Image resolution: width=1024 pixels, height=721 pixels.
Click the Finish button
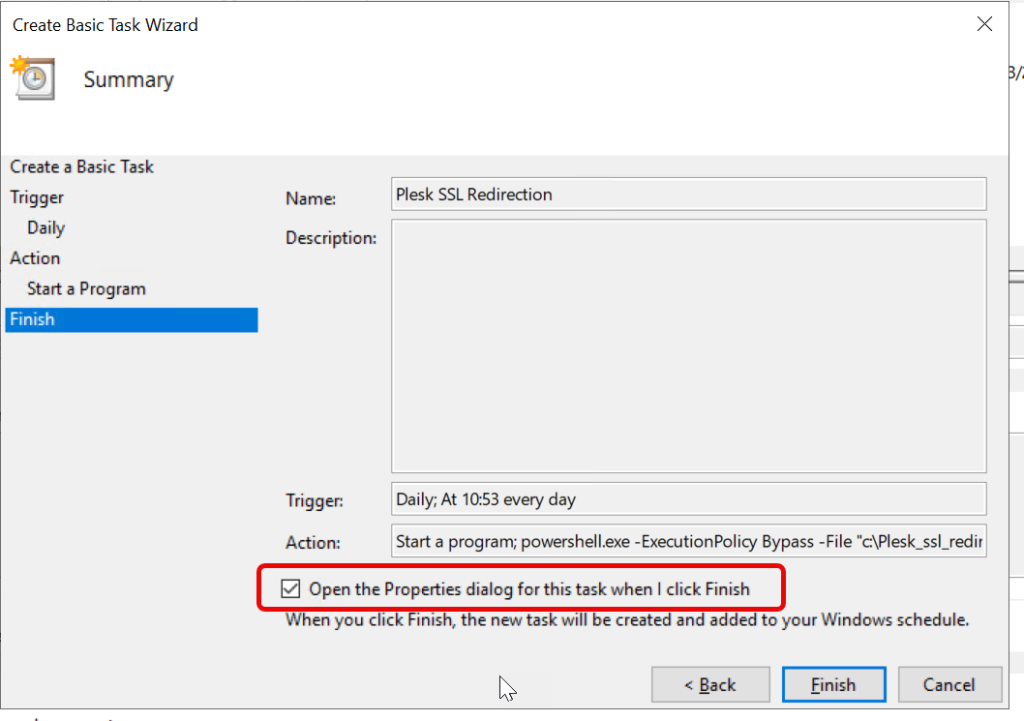(833, 684)
